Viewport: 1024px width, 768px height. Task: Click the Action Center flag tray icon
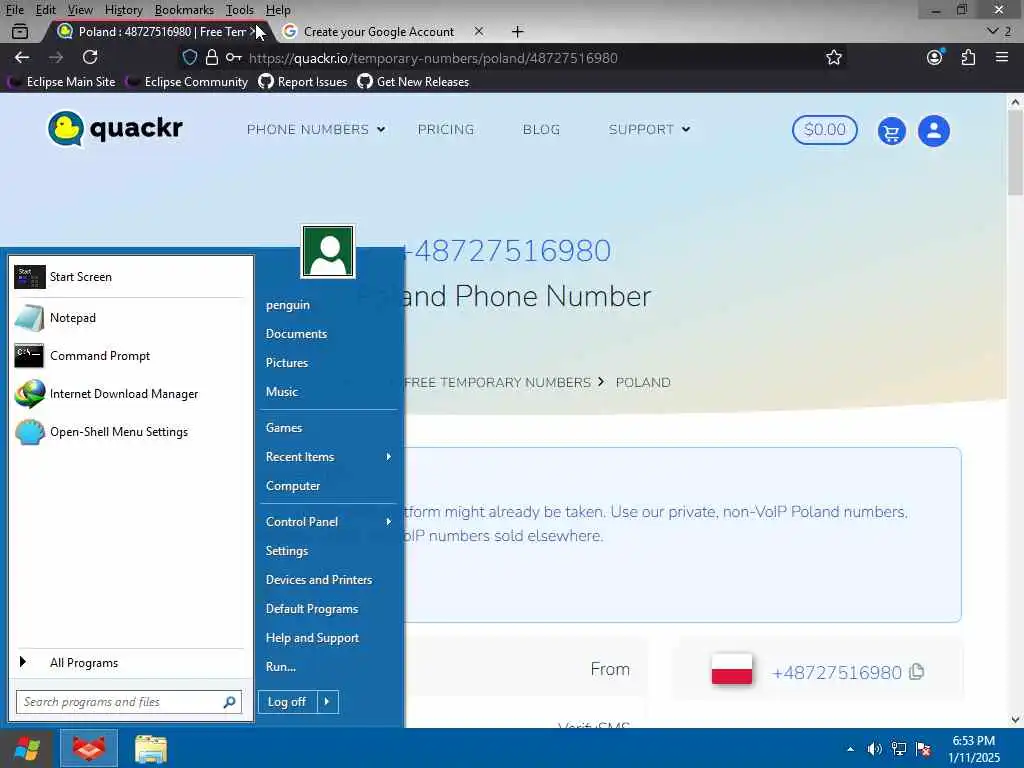[923, 749]
